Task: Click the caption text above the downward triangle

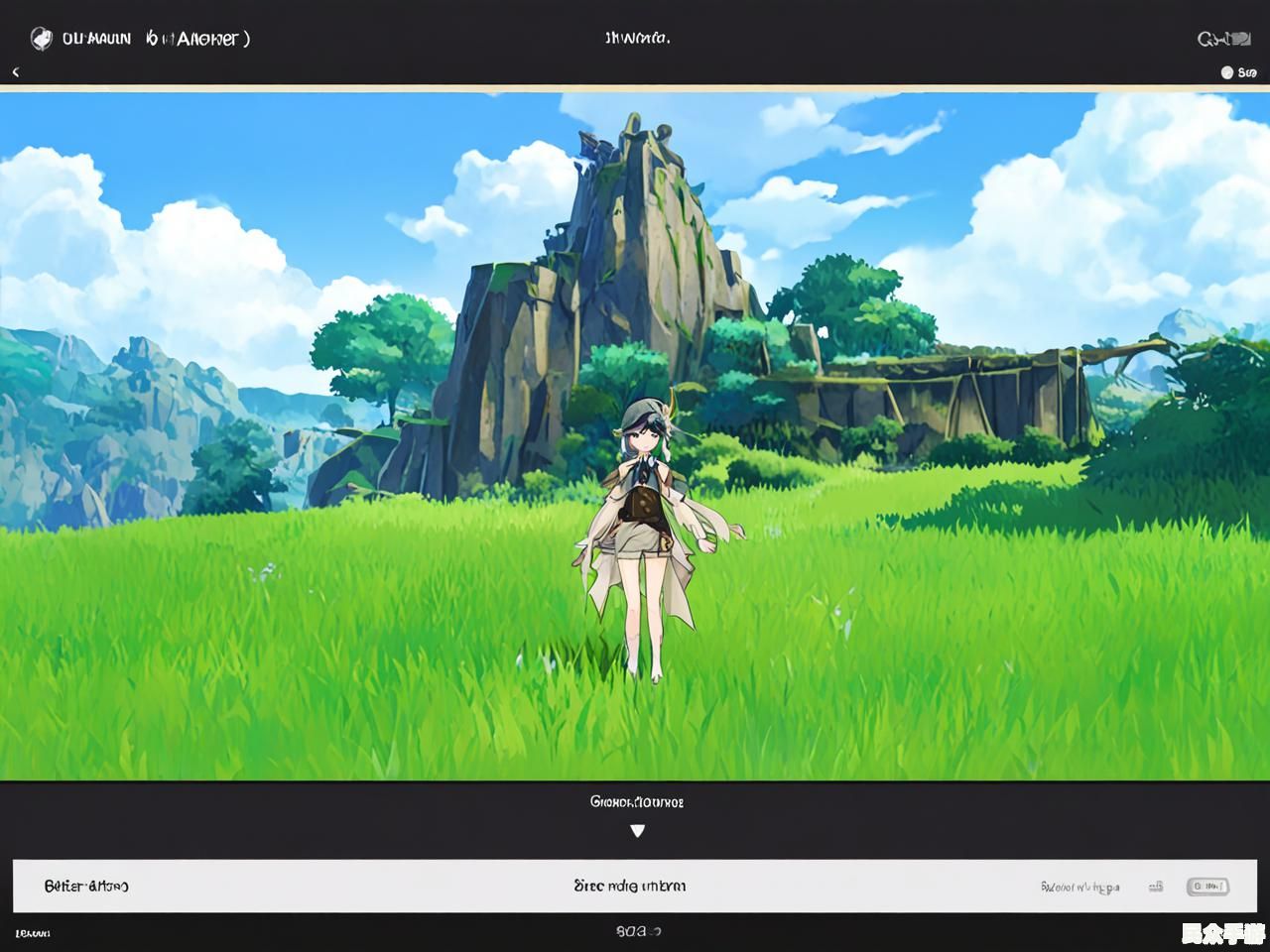Action: (637, 801)
